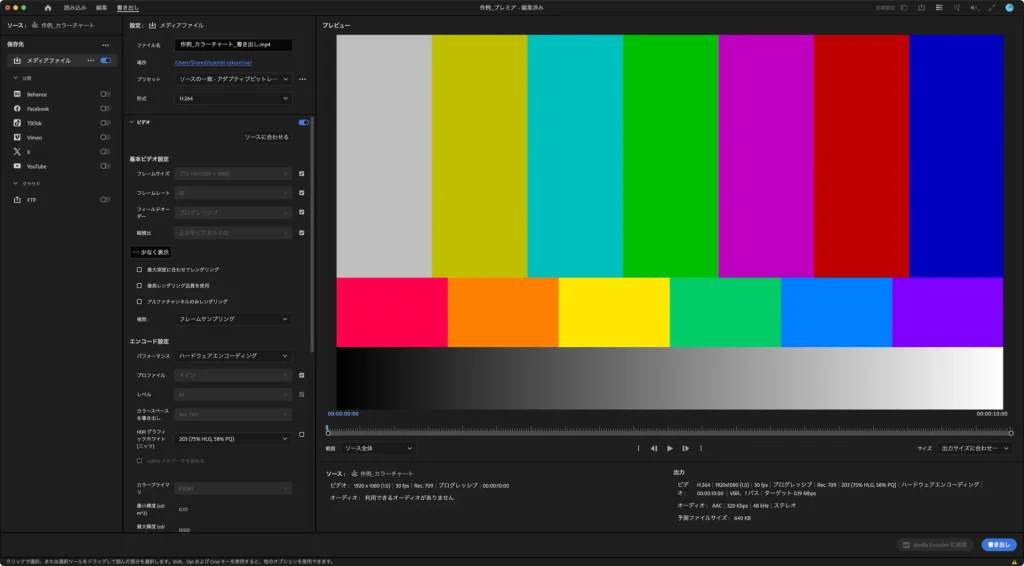Viewport: 1024px width, 566px height.
Task: Click the mark out point bracket
Action: tap(701, 448)
